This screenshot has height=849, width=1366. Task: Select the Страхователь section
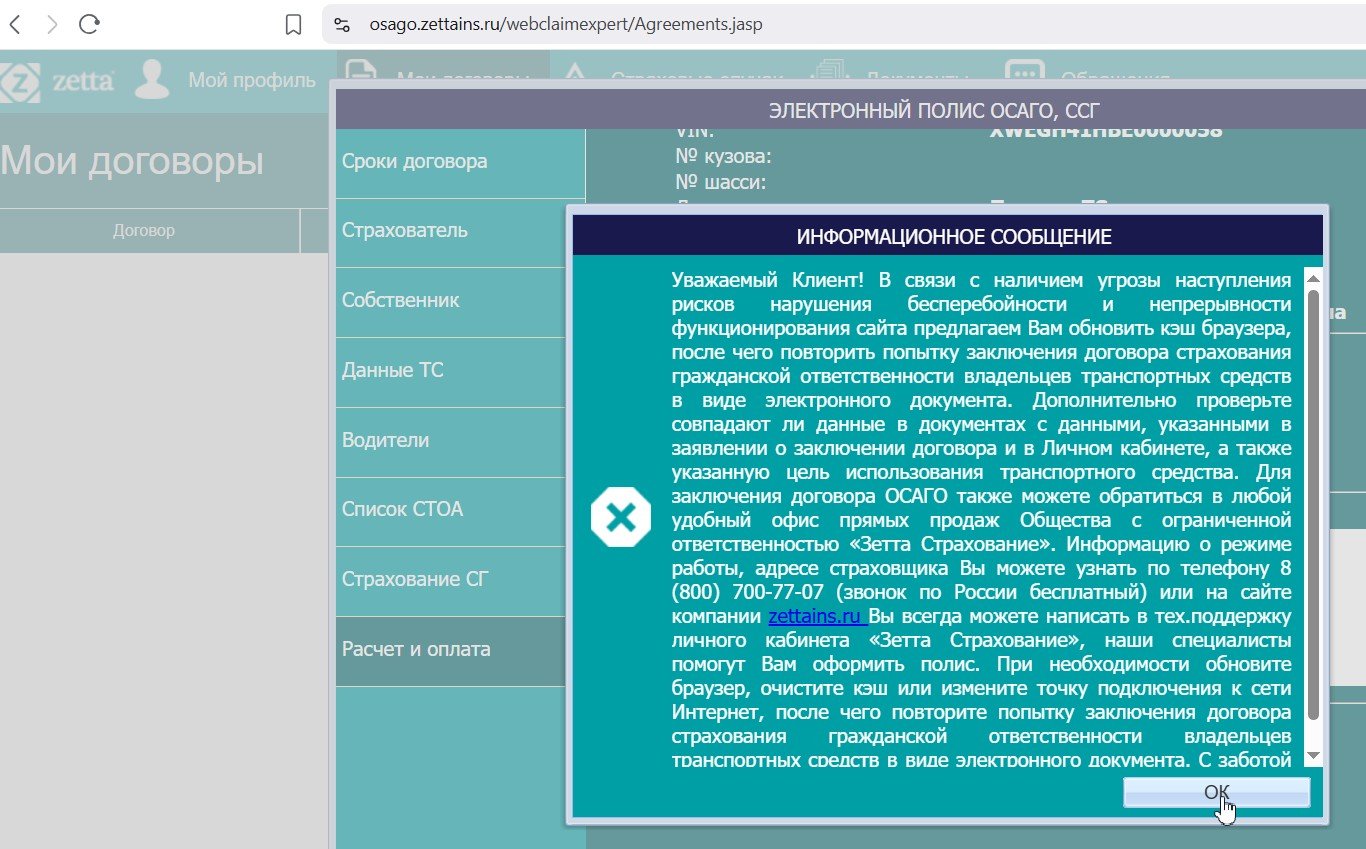pos(405,231)
